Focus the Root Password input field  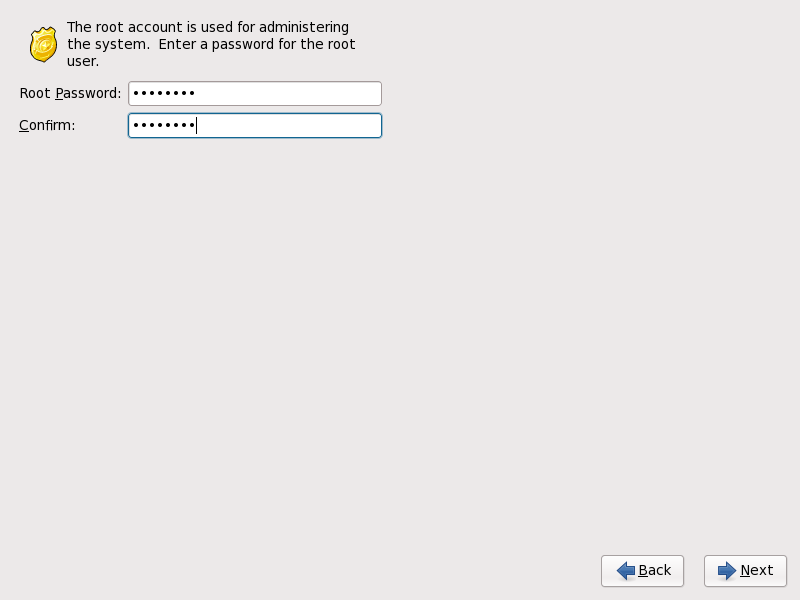pyautogui.click(x=255, y=93)
